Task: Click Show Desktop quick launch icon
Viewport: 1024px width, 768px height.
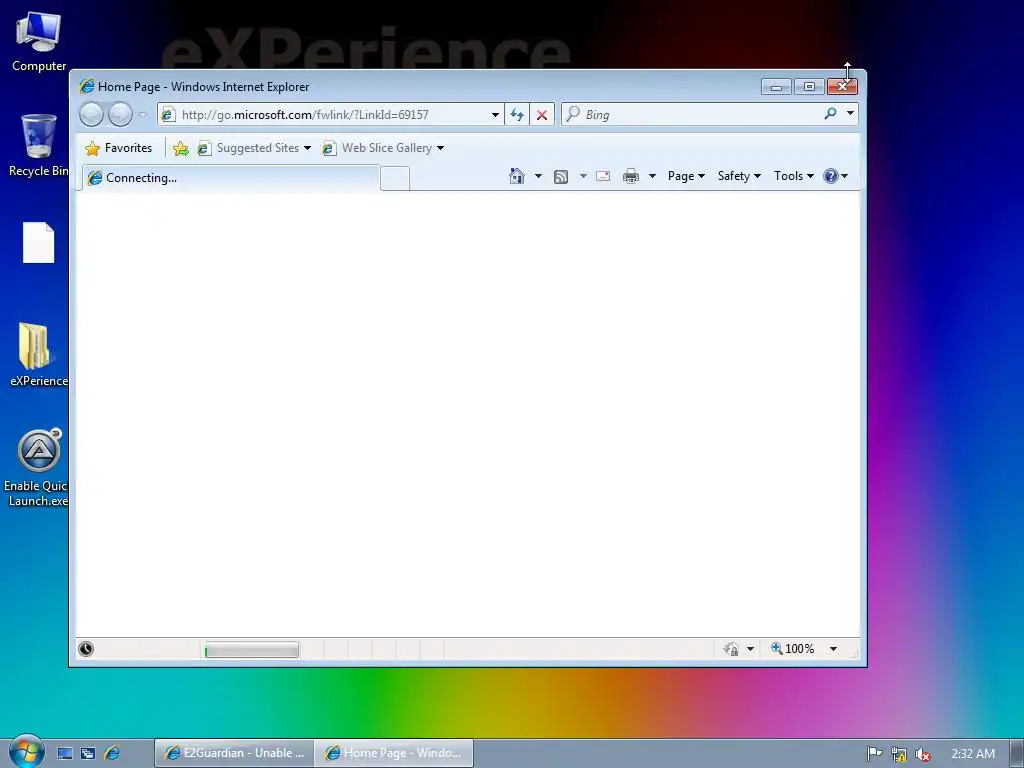Action: point(65,754)
